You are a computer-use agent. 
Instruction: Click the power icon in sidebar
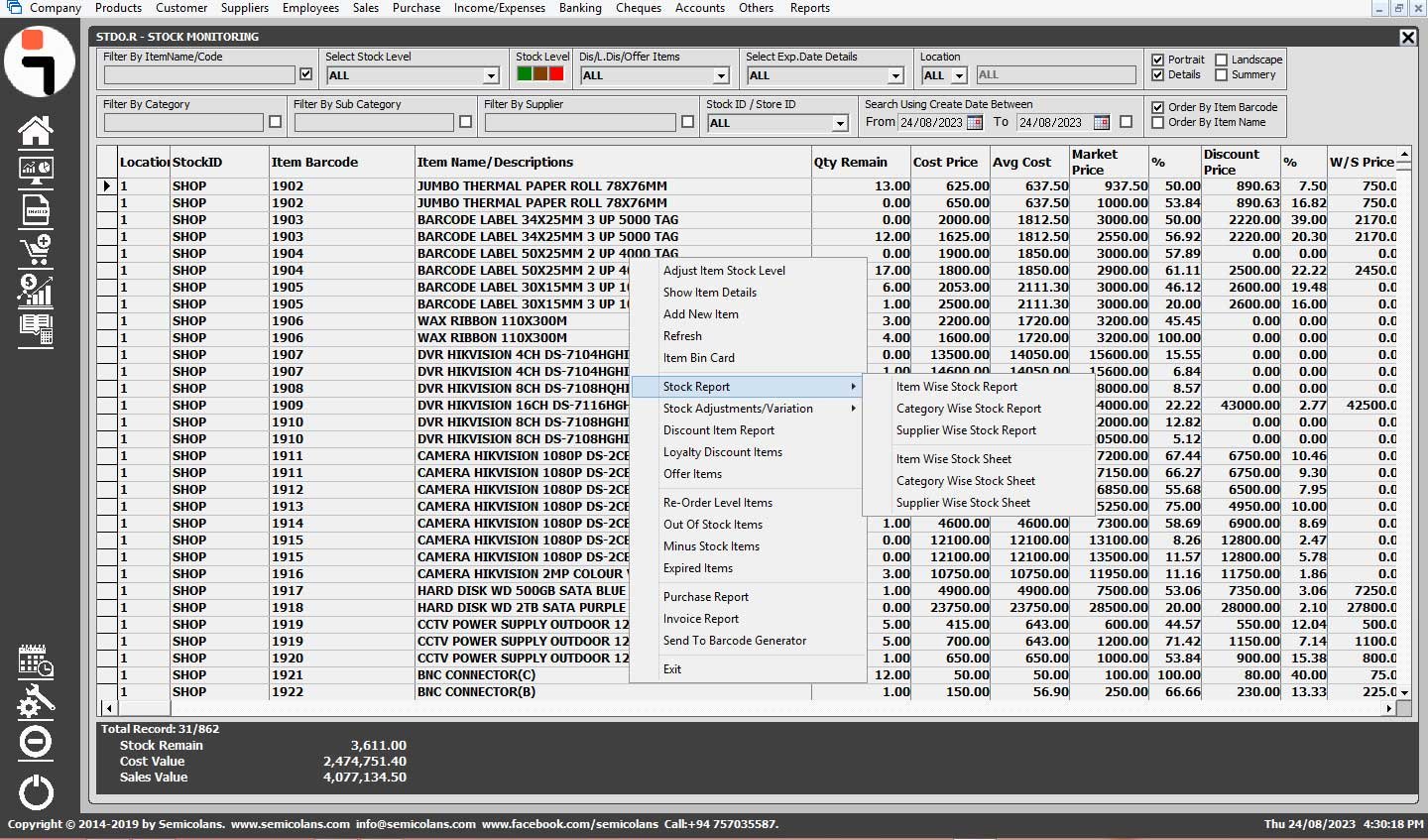tap(36, 792)
